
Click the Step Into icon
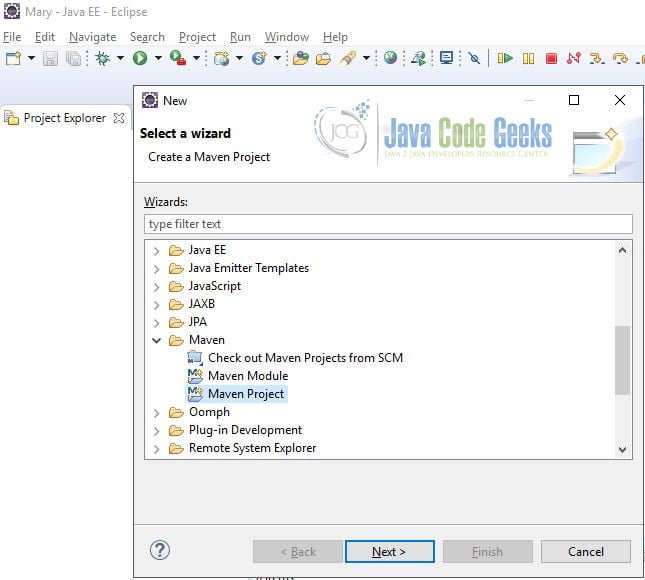(x=596, y=58)
